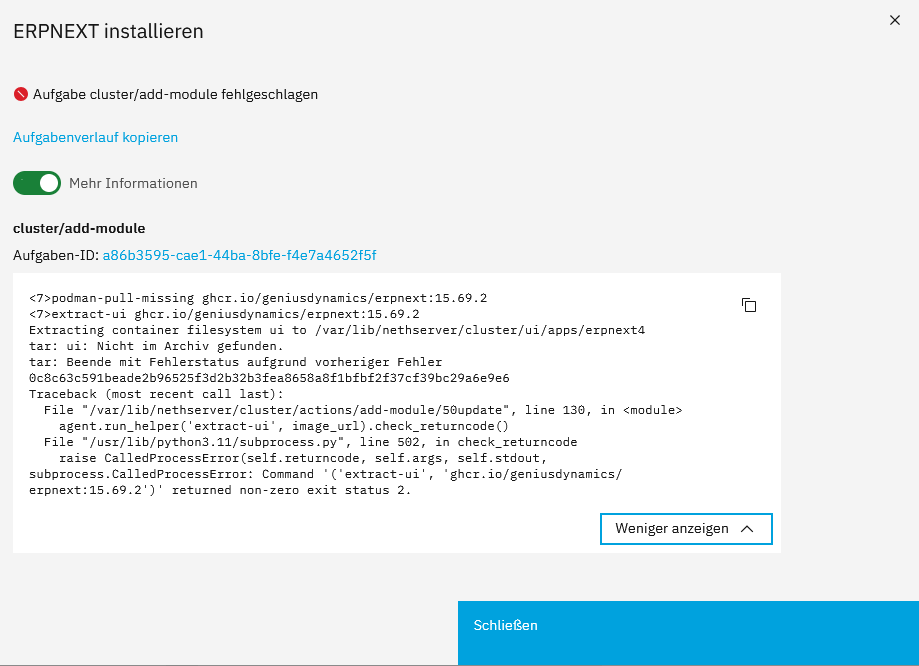Viewport: 919px width, 666px height.
Task: Click the cluster/add-module heading
Action: [79, 228]
